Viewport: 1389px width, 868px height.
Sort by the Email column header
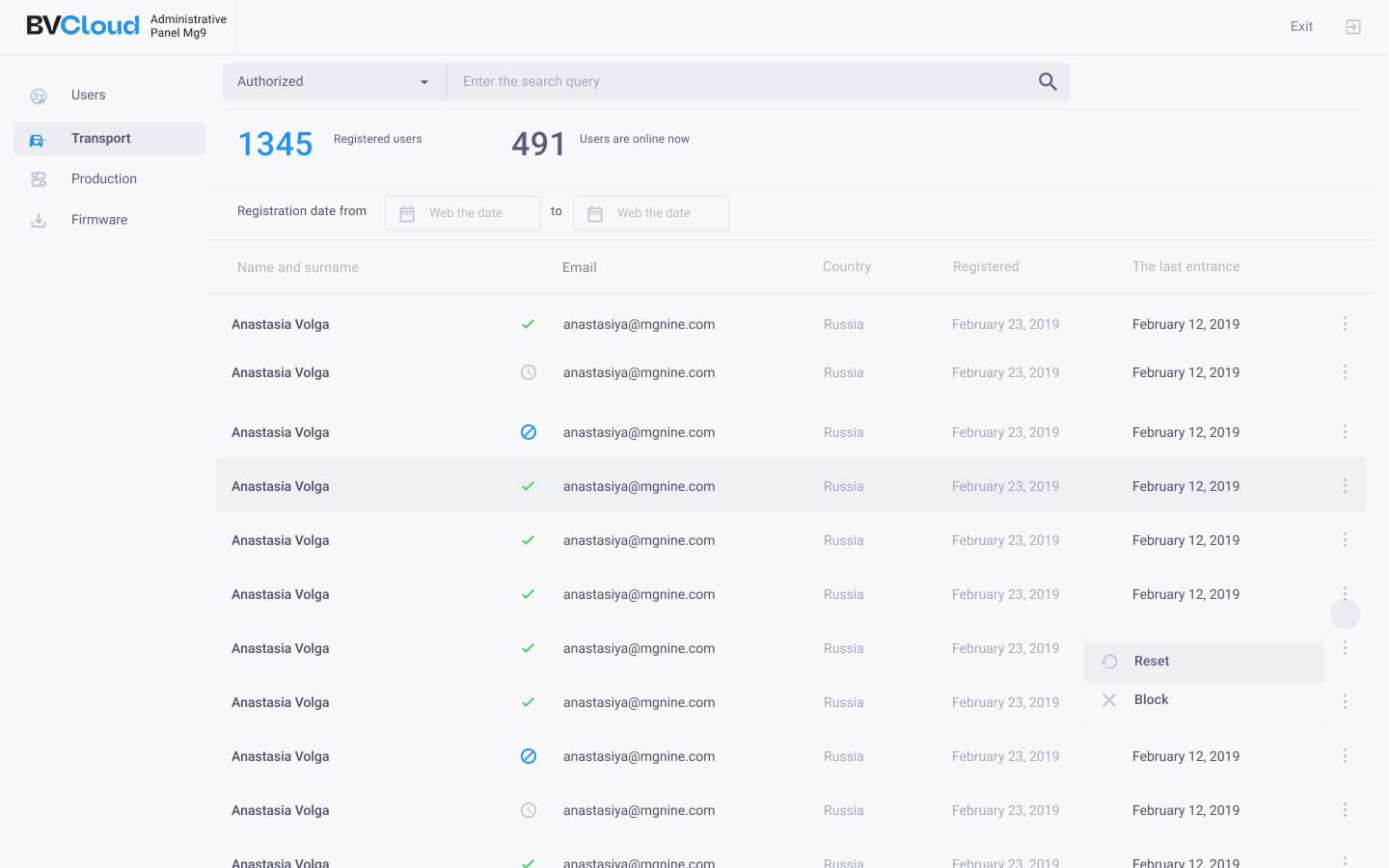[580, 267]
